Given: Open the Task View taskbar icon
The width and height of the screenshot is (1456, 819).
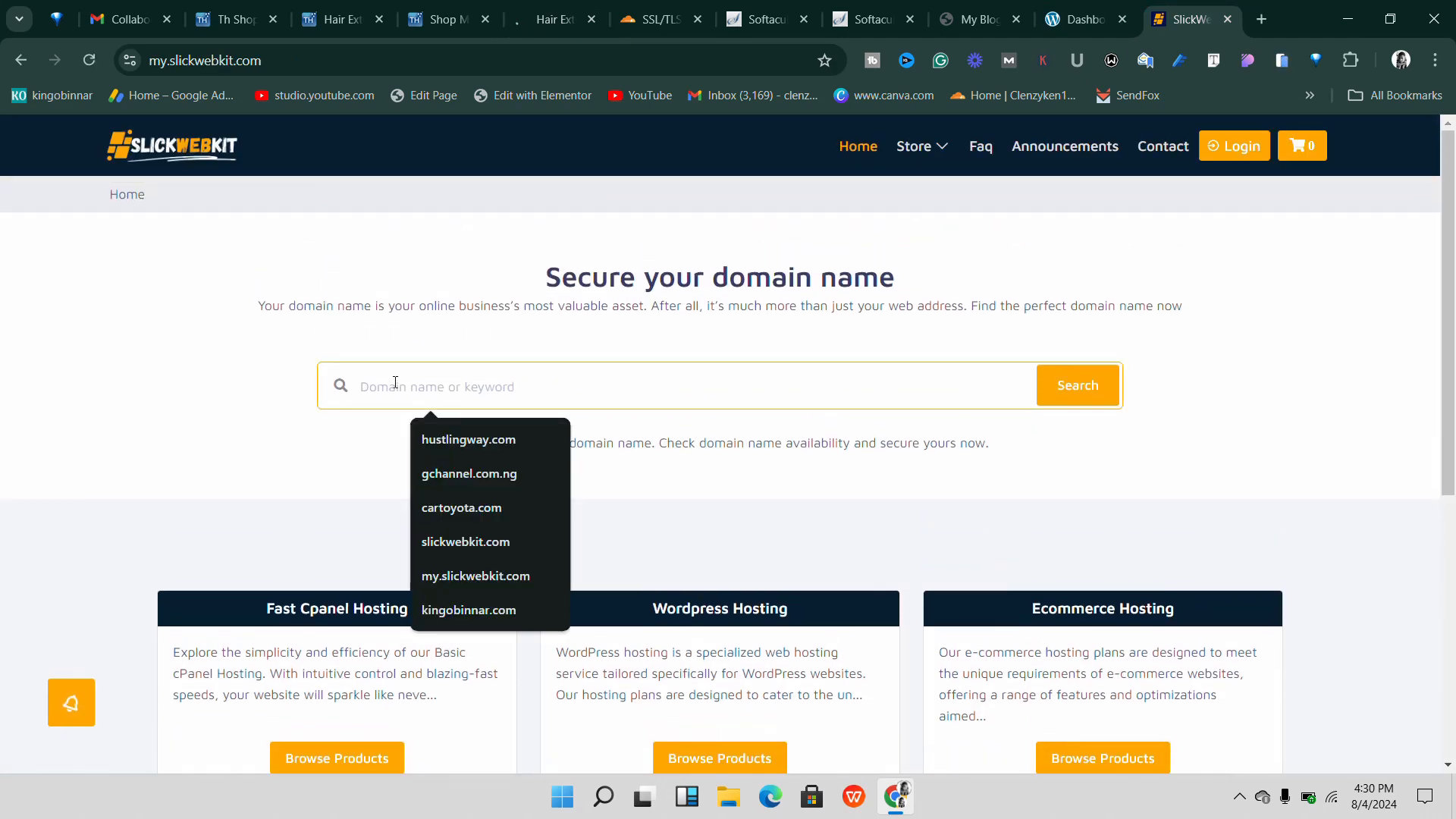Looking at the screenshot, I should [x=644, y=797].
